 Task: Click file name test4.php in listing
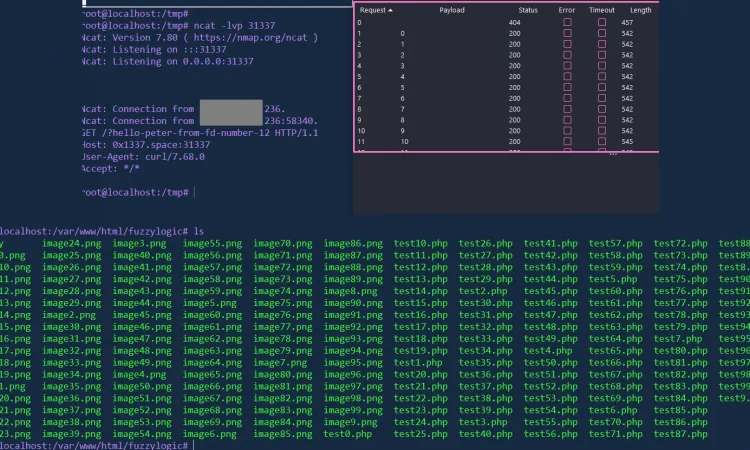(548, 351)
